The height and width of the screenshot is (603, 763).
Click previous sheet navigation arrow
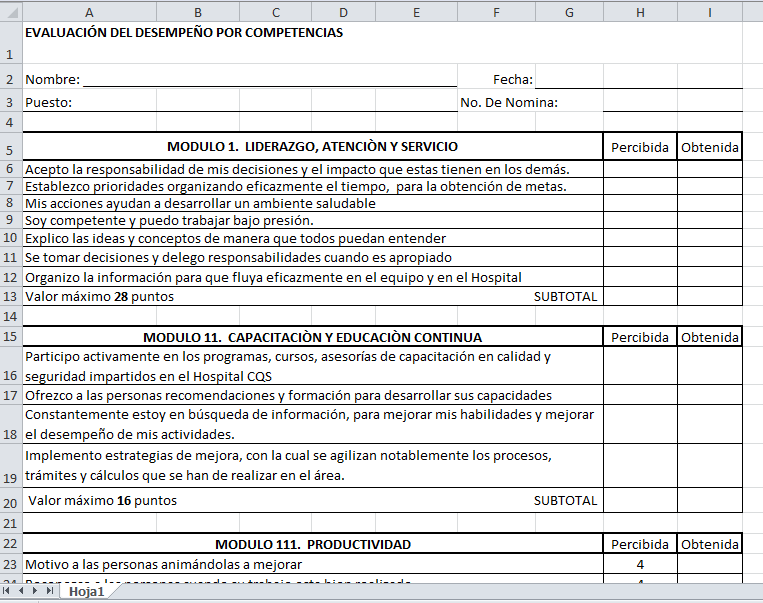[x=21, y=591]
